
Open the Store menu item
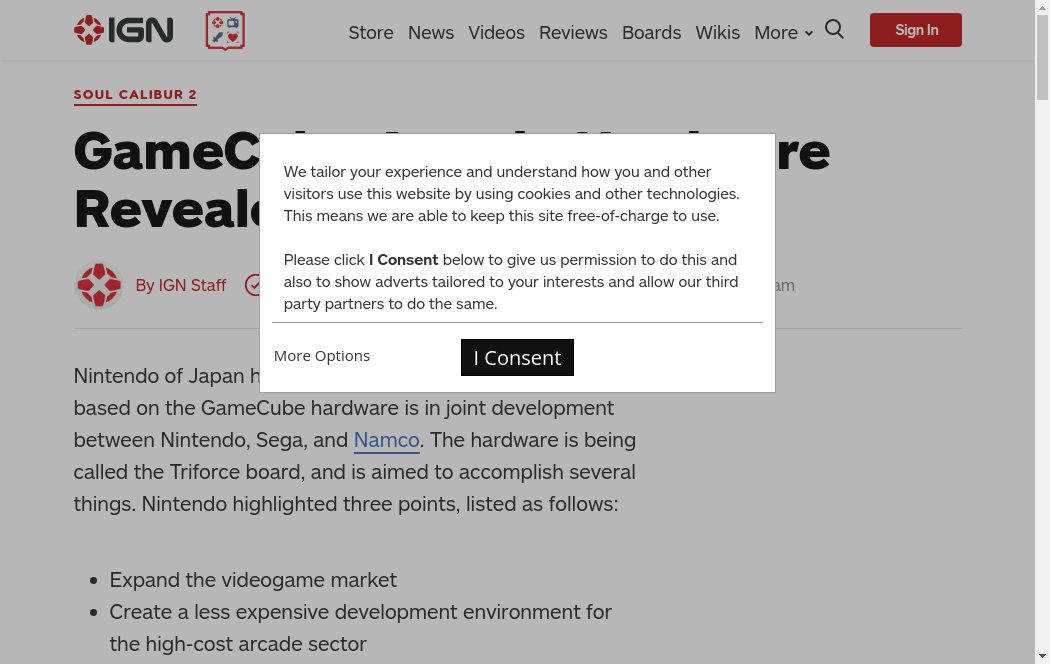(x=370, y=33)
